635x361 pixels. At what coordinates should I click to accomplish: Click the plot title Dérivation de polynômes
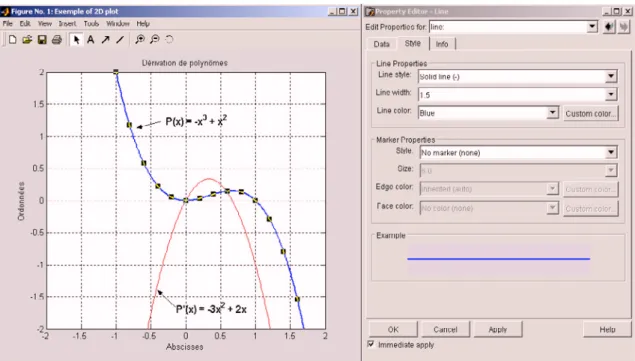pyautogui.click(x=185, y=63)
